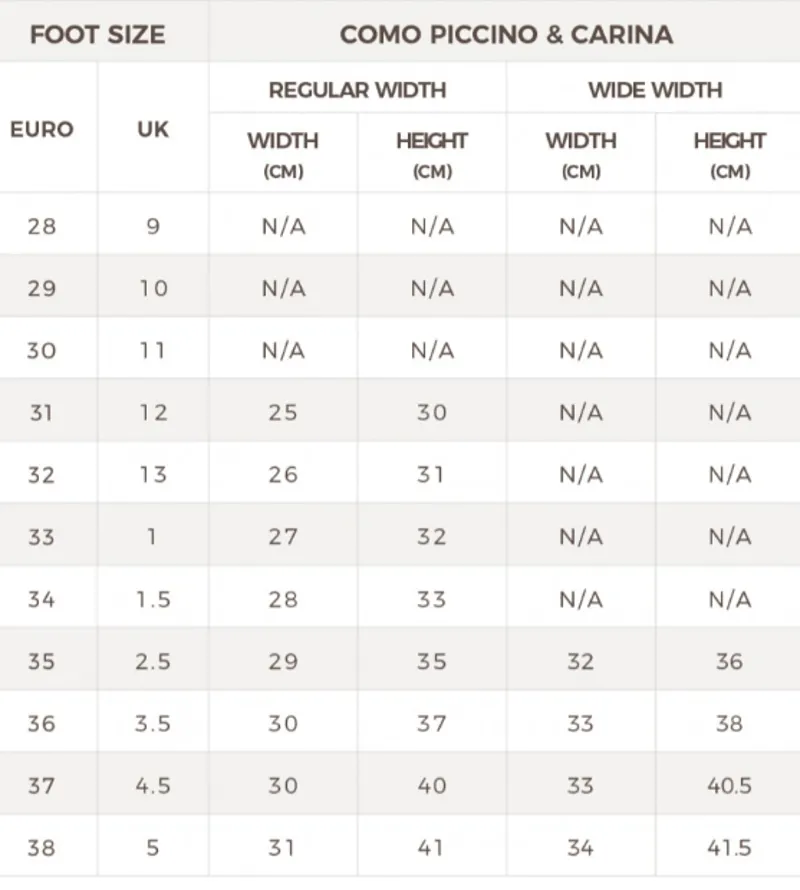The image size is (800, 890).
Task: Click the UK size 10 cell
Action: [153, 288]
